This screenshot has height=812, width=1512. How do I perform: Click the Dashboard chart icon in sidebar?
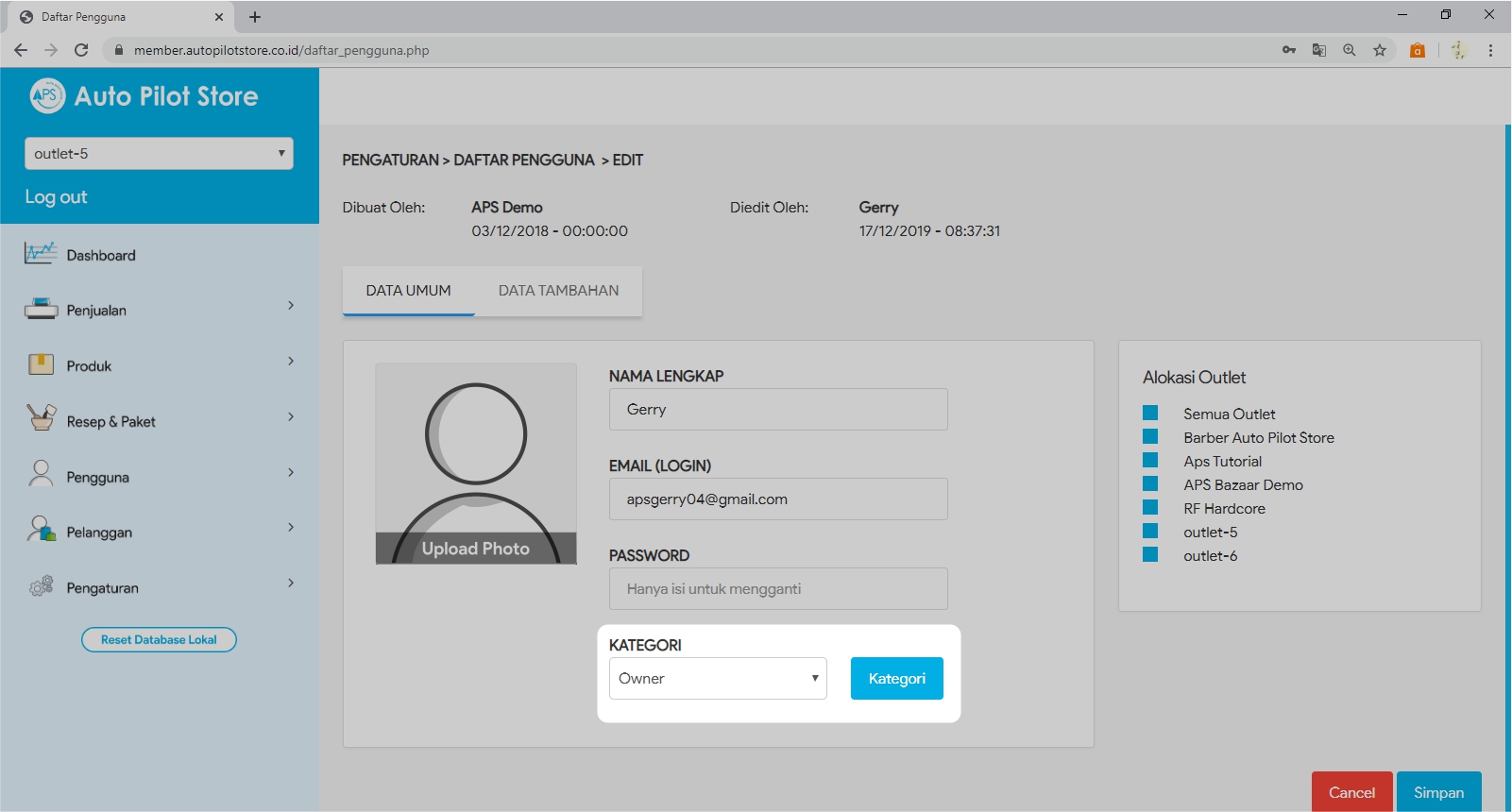coord(41,254)
